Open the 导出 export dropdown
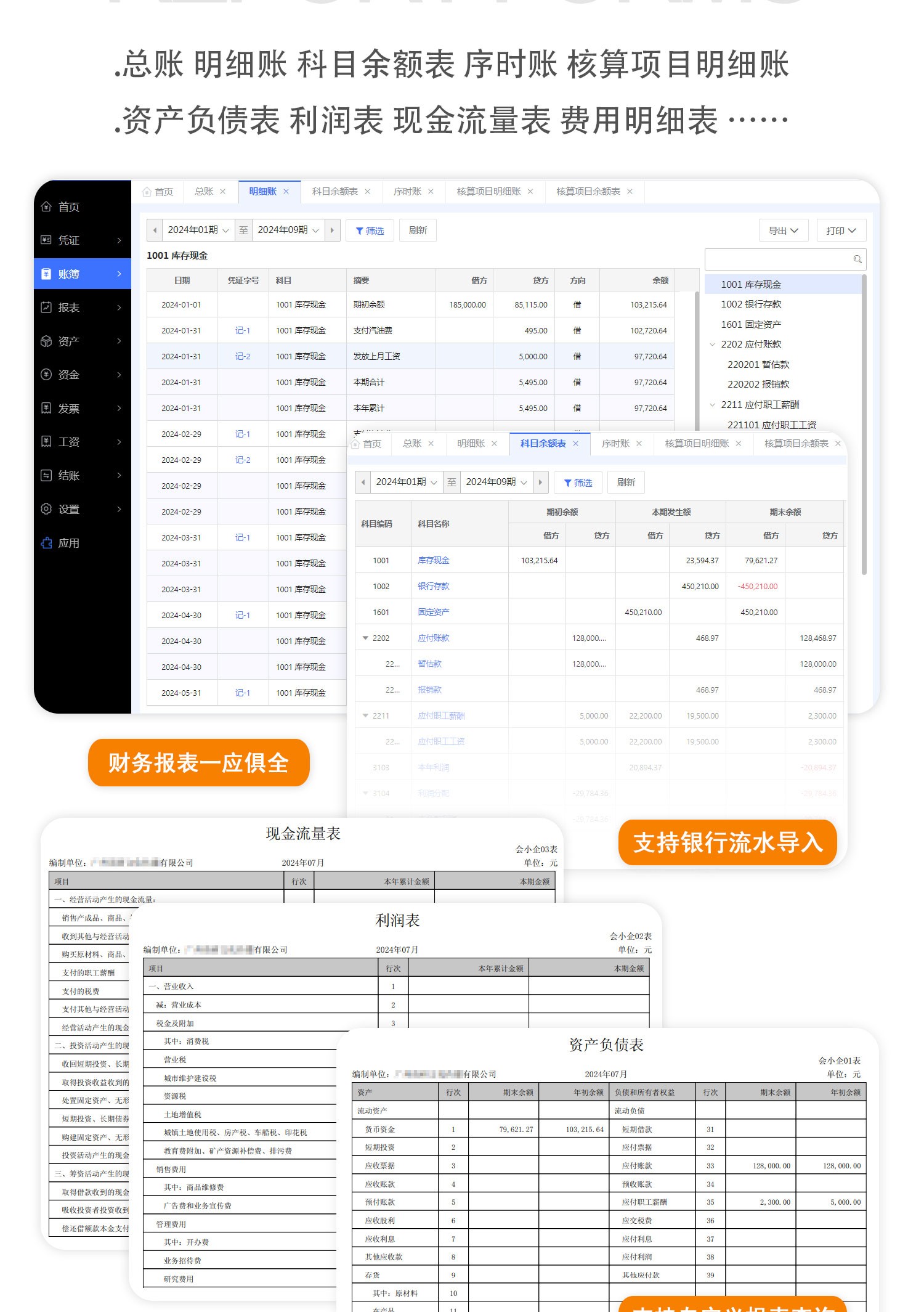 [x=783, y=230]
